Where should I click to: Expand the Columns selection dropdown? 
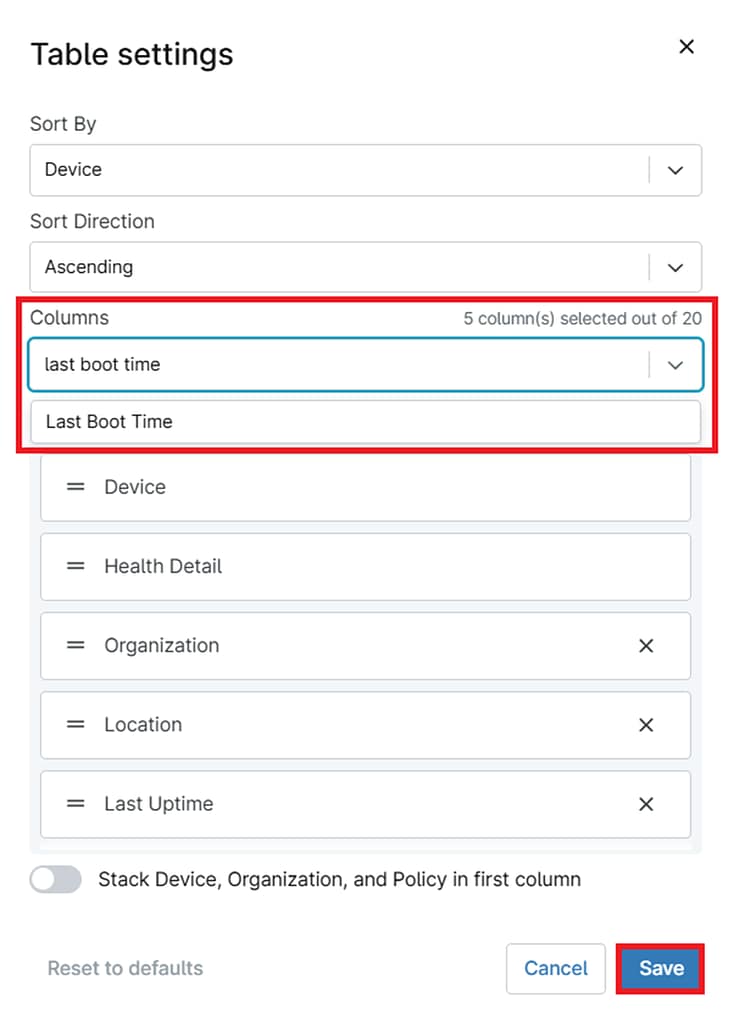click(674, 364)
